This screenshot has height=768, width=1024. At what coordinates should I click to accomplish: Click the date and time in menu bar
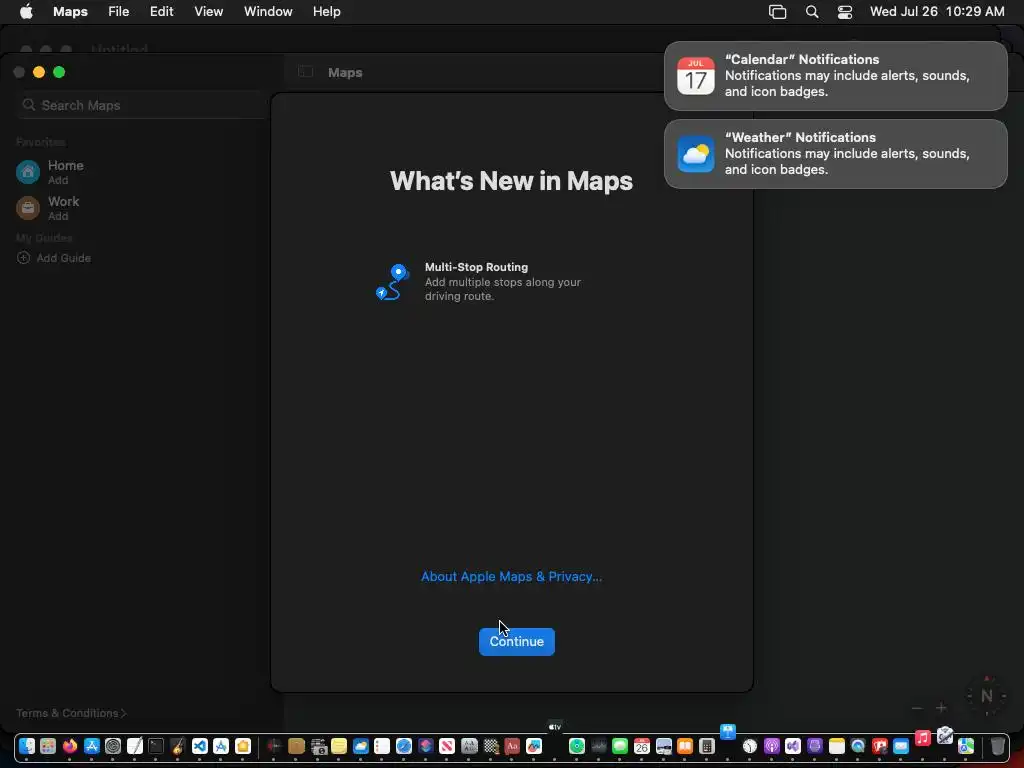[937, 12]
